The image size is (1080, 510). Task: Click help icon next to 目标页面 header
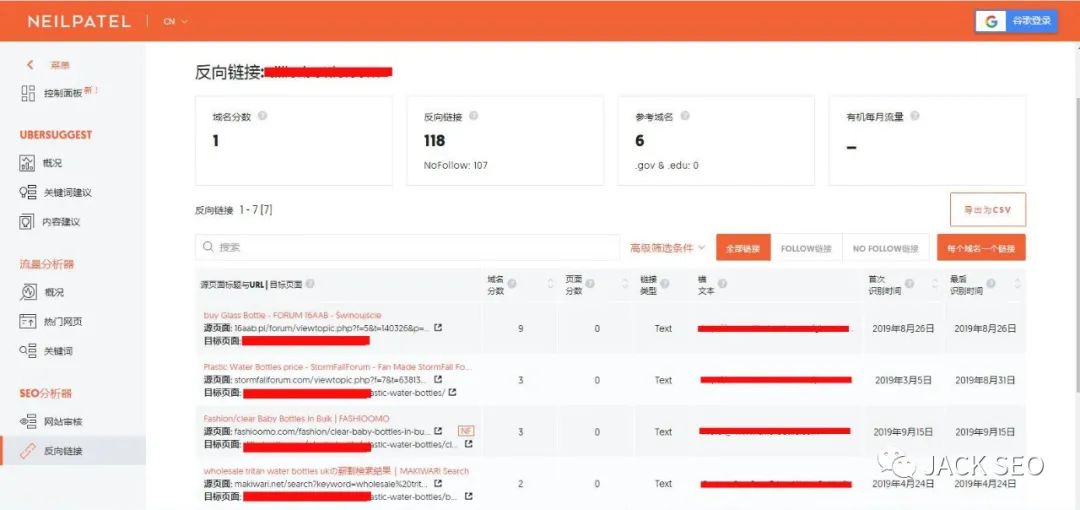[x=310, y=284]
